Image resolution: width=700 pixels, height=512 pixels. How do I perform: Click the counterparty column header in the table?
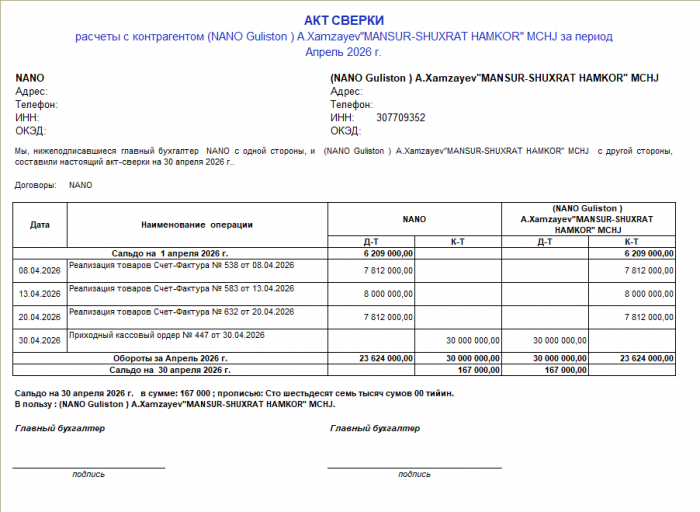tap(588, 219)
